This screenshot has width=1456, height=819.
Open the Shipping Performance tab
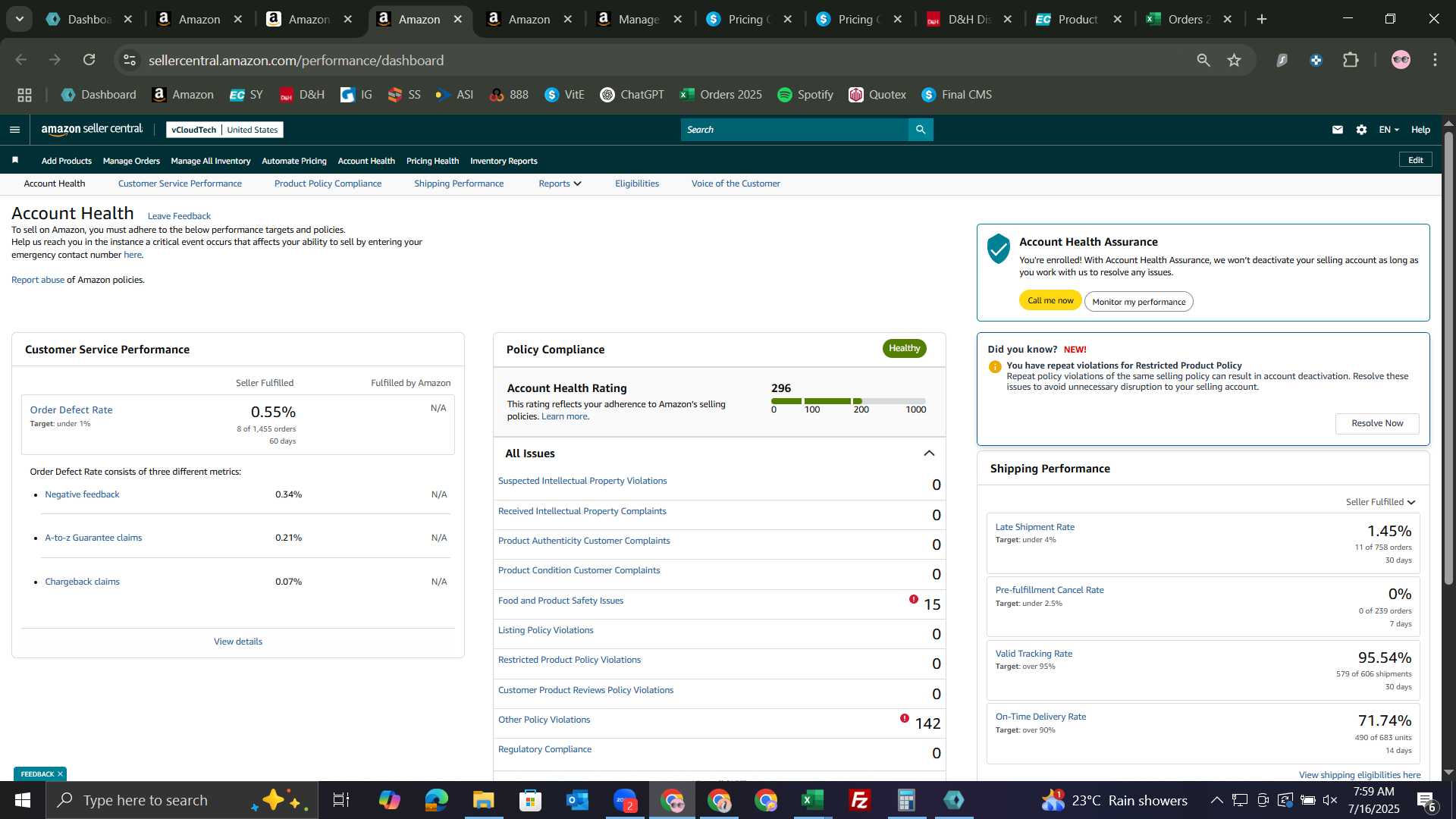[459, 184]
